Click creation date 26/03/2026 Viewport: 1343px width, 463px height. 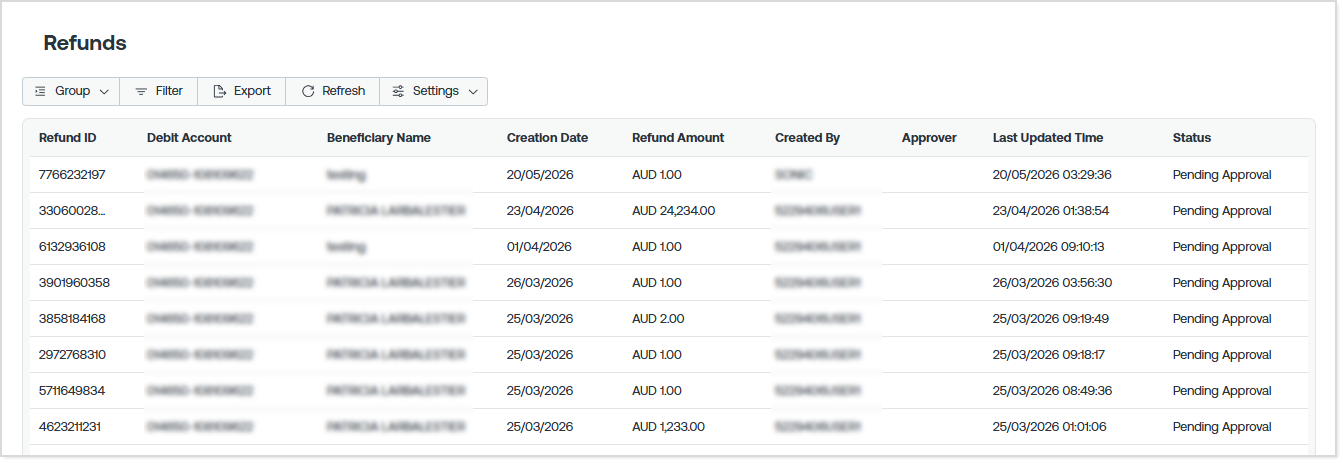tap(540, 283)
